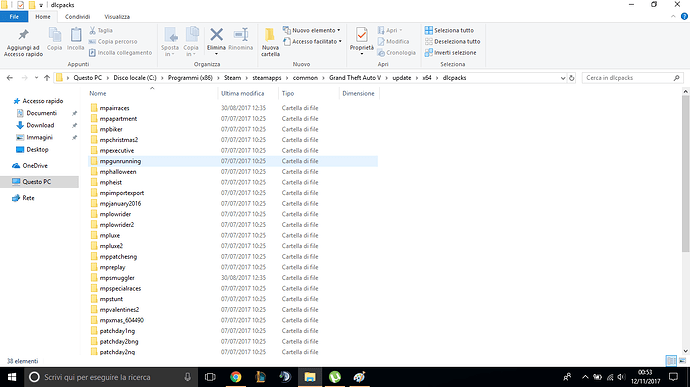
Task: Click the help question mark icon
Action: (x=684, y=16)
